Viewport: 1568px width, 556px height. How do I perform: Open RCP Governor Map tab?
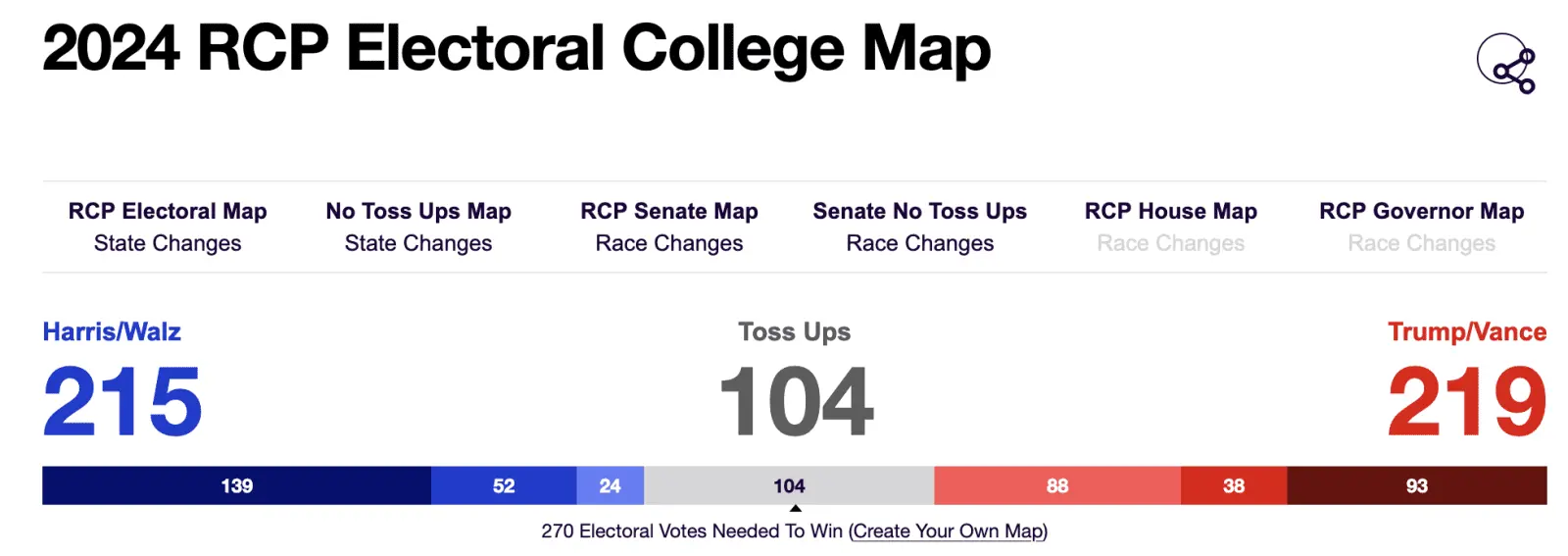(x=1421, y=211)
